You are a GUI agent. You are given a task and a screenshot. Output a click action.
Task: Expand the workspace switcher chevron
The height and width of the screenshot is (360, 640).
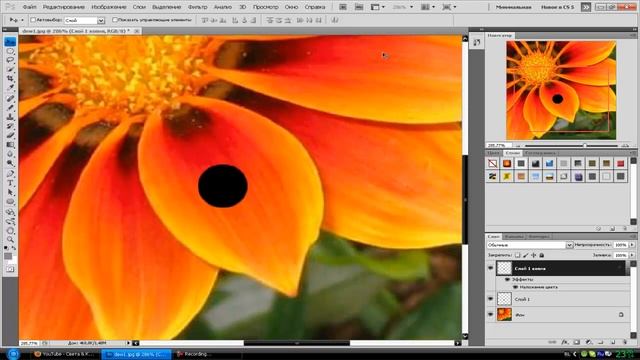point(586,7)
